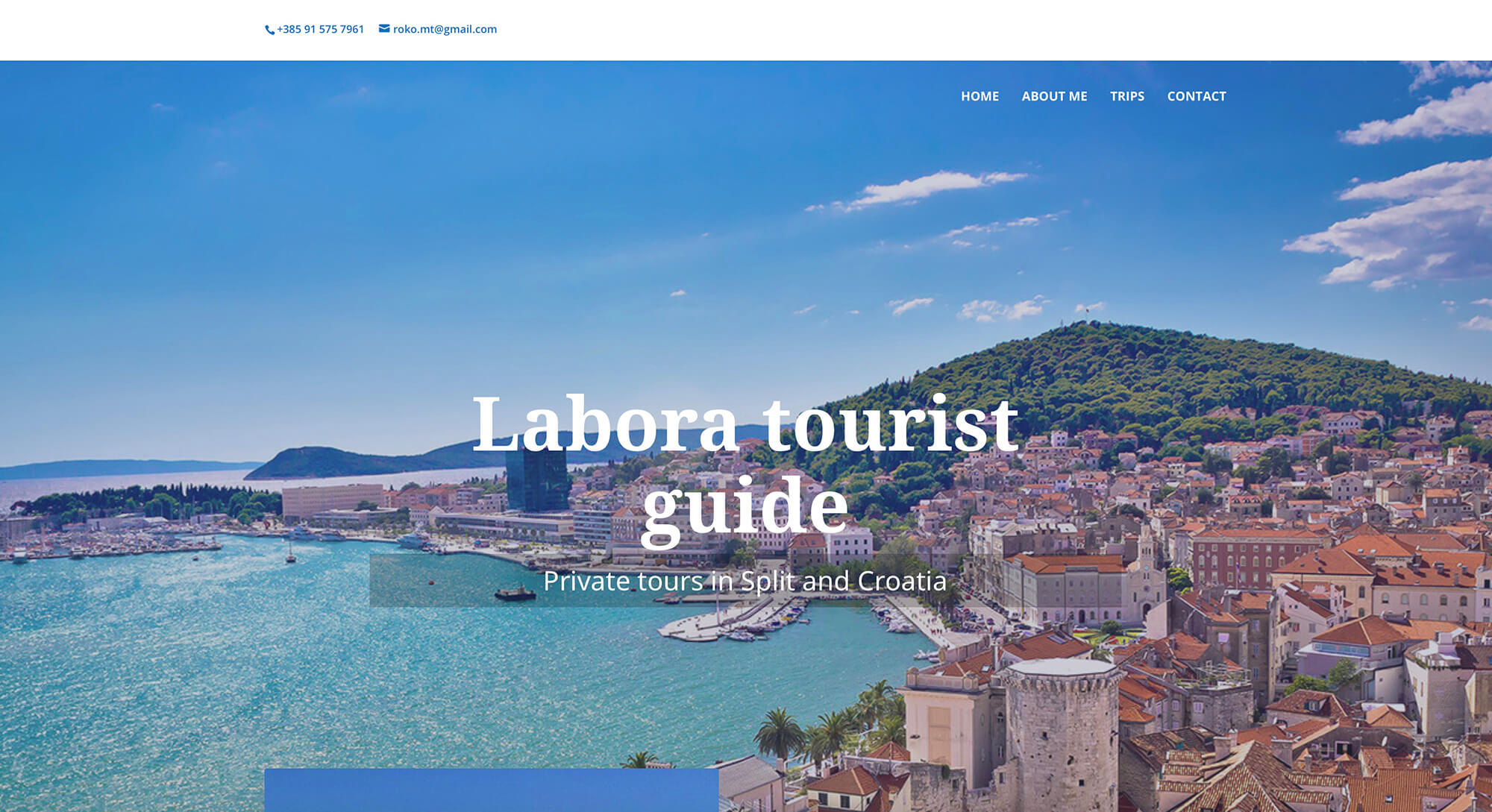
Task: Click the phone handset icon
Action: 269,30
